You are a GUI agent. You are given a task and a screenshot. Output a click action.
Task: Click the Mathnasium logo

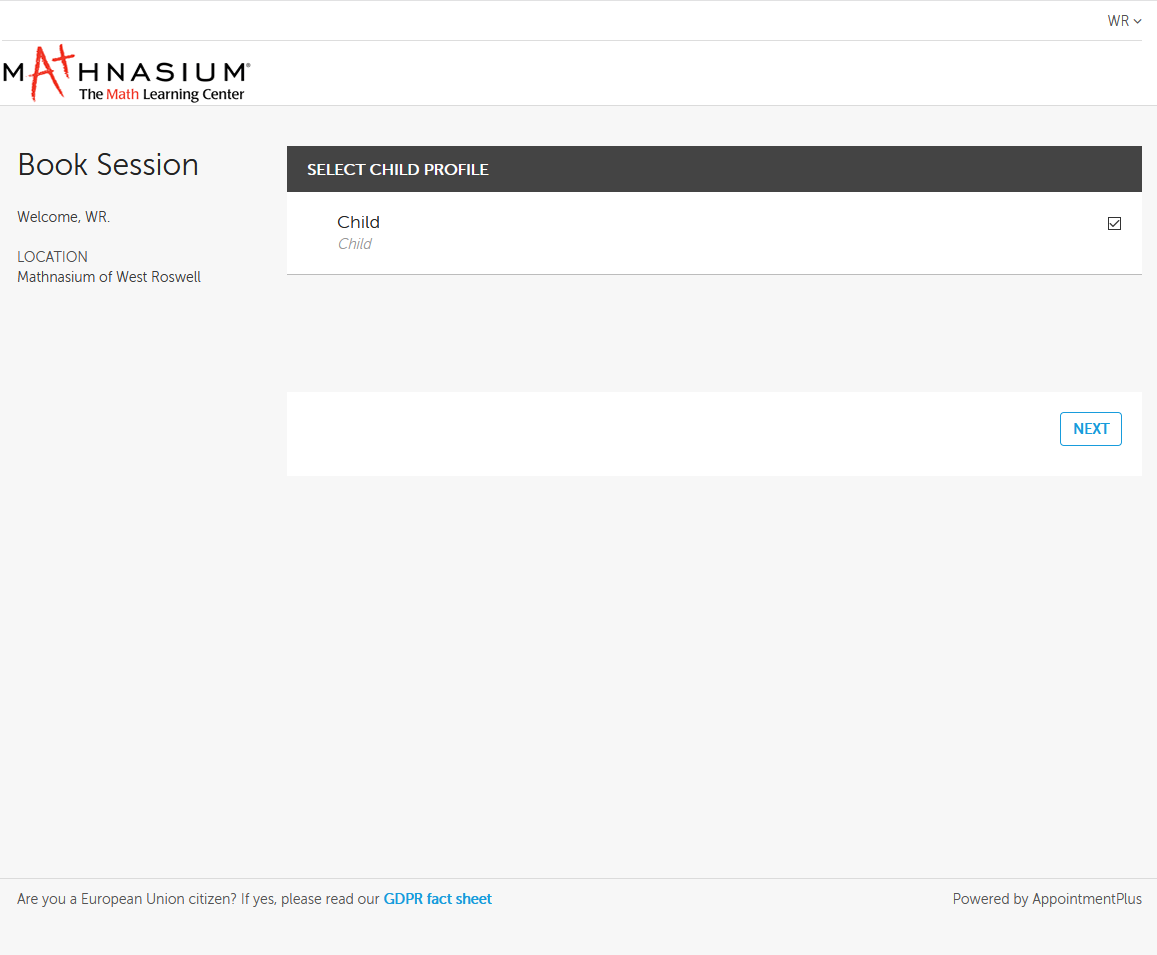[x=126, y=73]
